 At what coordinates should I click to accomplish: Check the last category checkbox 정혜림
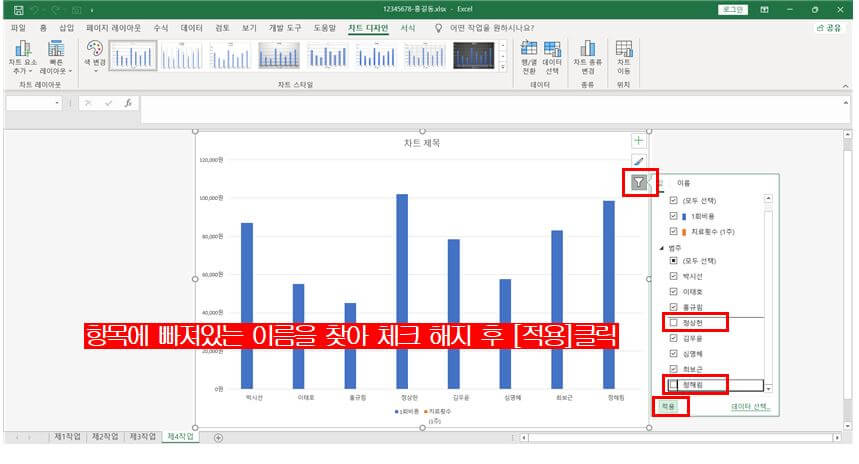tap(673, 385)
